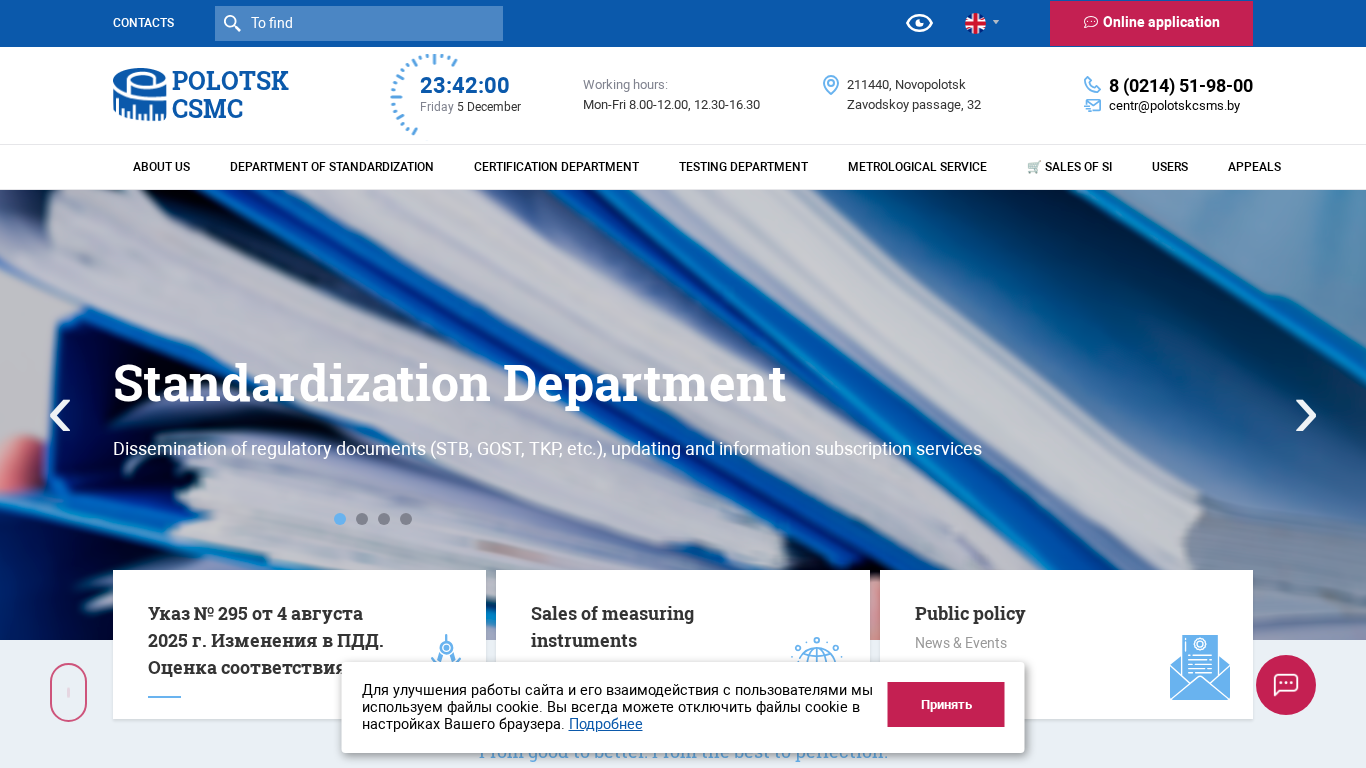This screenshot has width=1366, height=768.
Task: Open Department of Standardization menu
Action: point(332,167)
